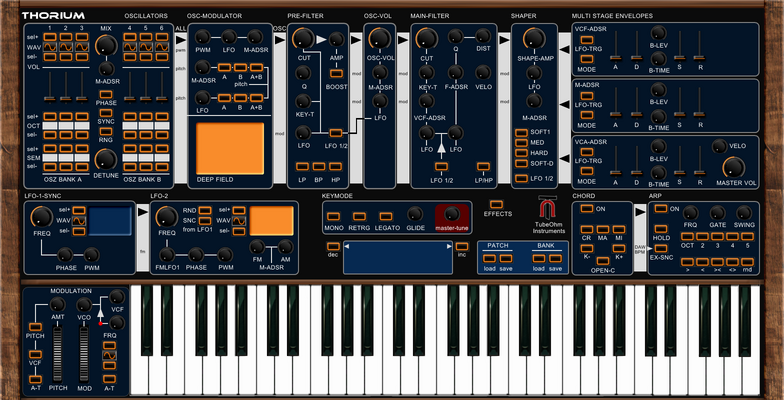The height and width of the screenshot is (400, 784).
Task: Toggle the CHORD ON switch
Action: point(587,208)
